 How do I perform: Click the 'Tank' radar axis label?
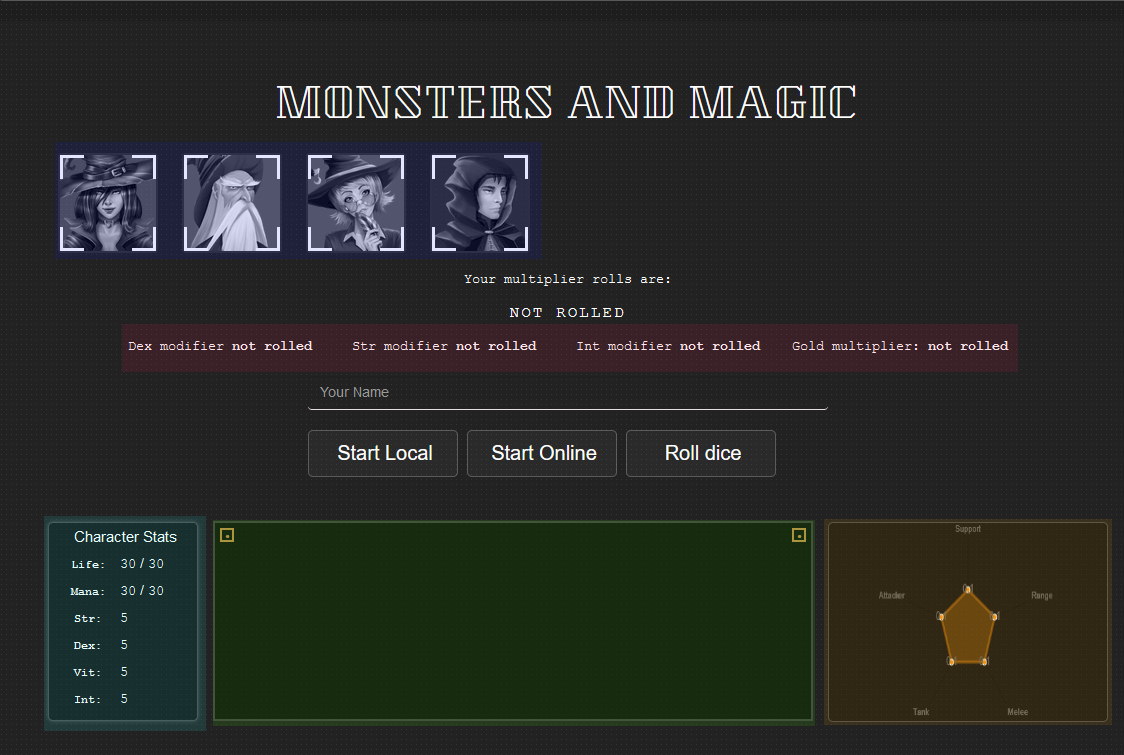[x=921, y=712]
